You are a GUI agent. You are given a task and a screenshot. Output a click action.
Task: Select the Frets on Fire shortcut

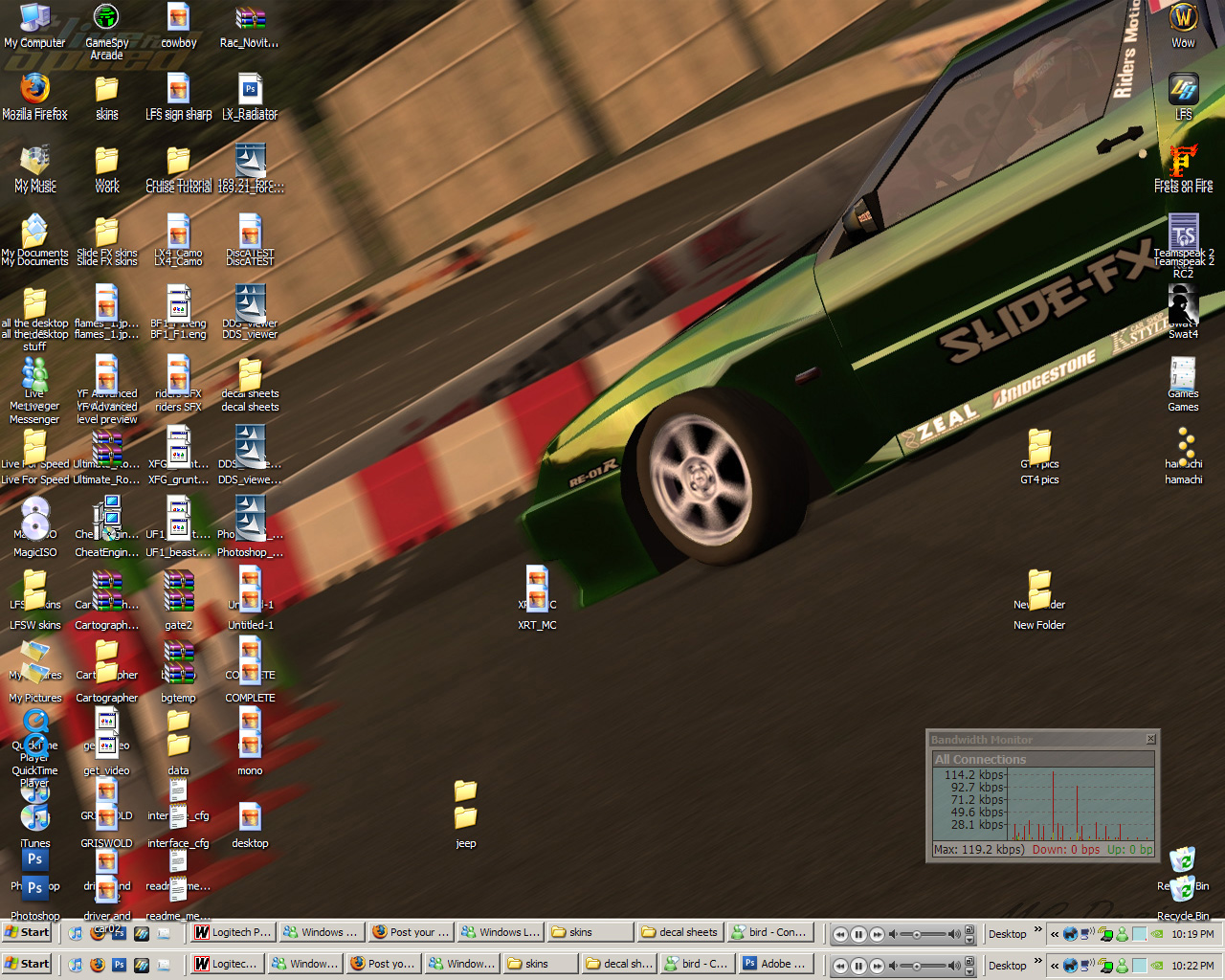pyautogui.click(x=1184, y=168)
